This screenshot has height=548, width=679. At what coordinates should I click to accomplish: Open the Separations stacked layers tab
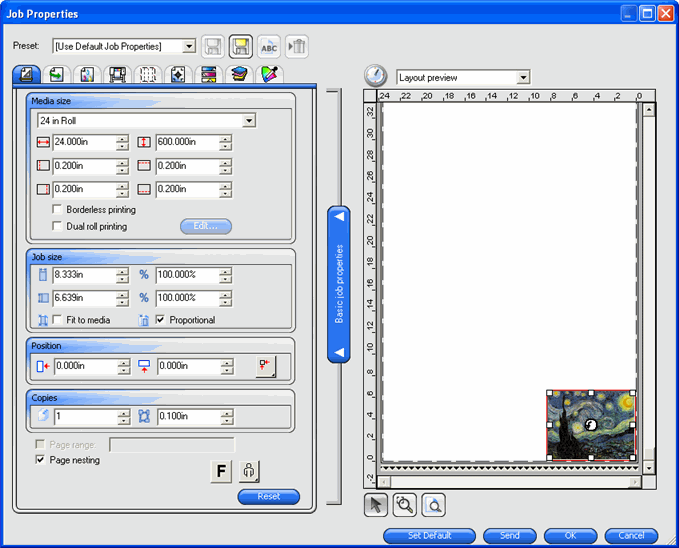coord(239,75)
